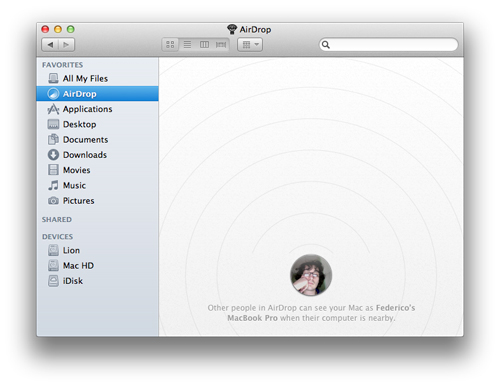This screenshot has width=500, height=387.
Task: Click the Desktop icon in sidebar
Action: pyautogui.click(x=53, y=124)
